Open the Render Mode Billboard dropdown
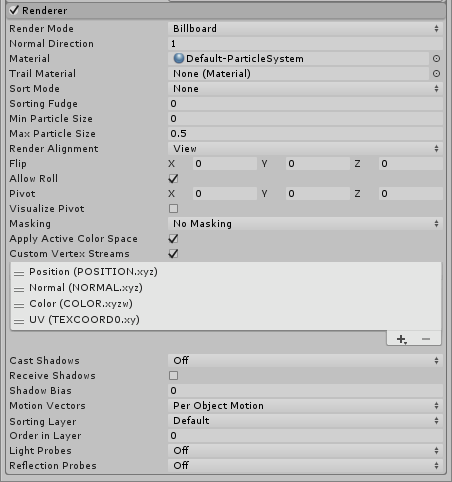Image resolution: width=452 pixels, height=482 pixels. click(305, 29)
